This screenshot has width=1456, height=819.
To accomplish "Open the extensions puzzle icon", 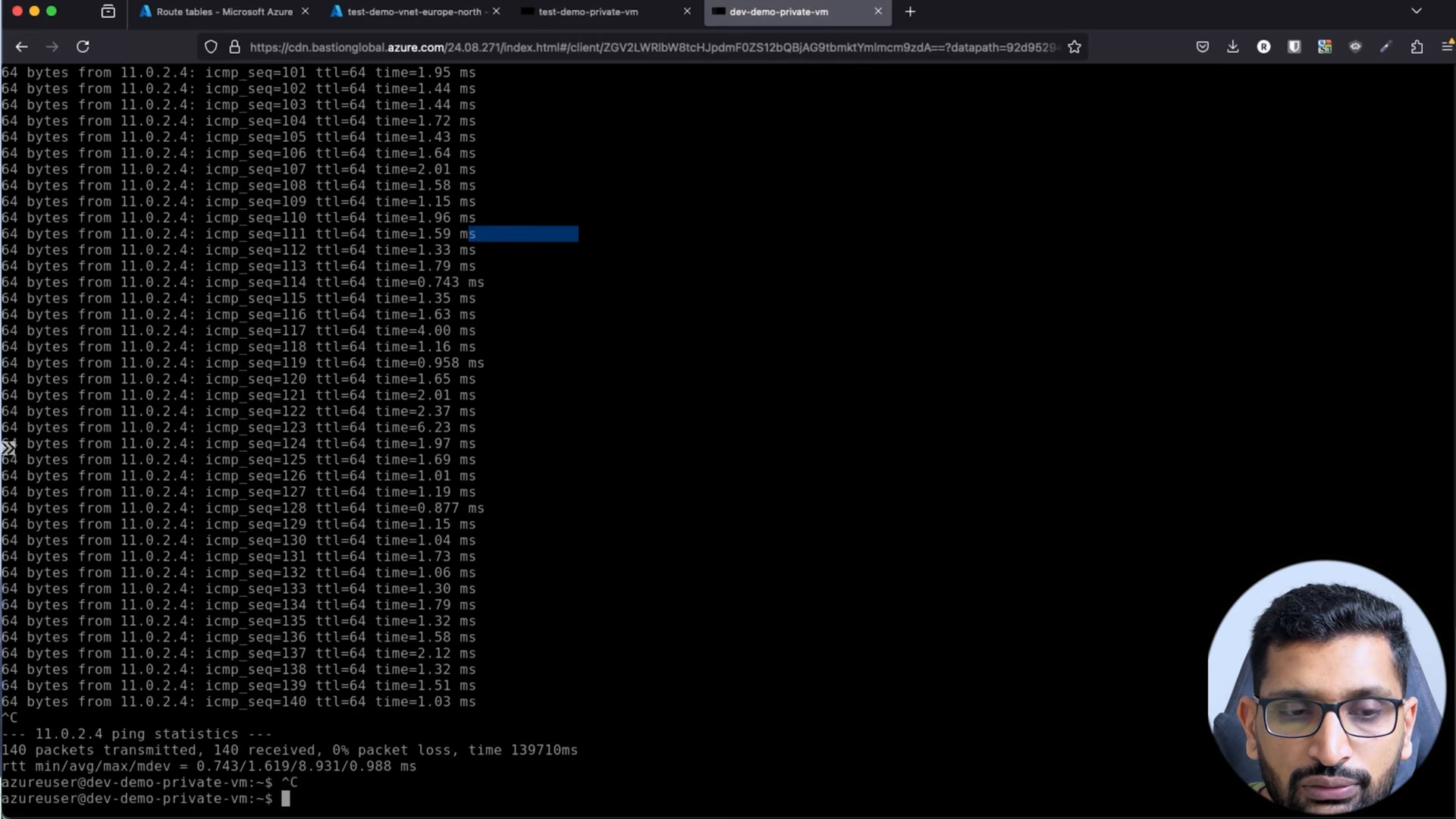I will 1417,47.
